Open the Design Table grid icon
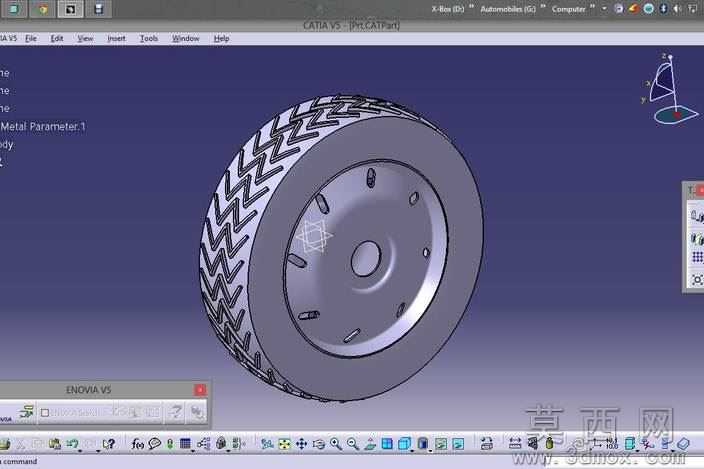704x469 pixels. pos(185,443)
